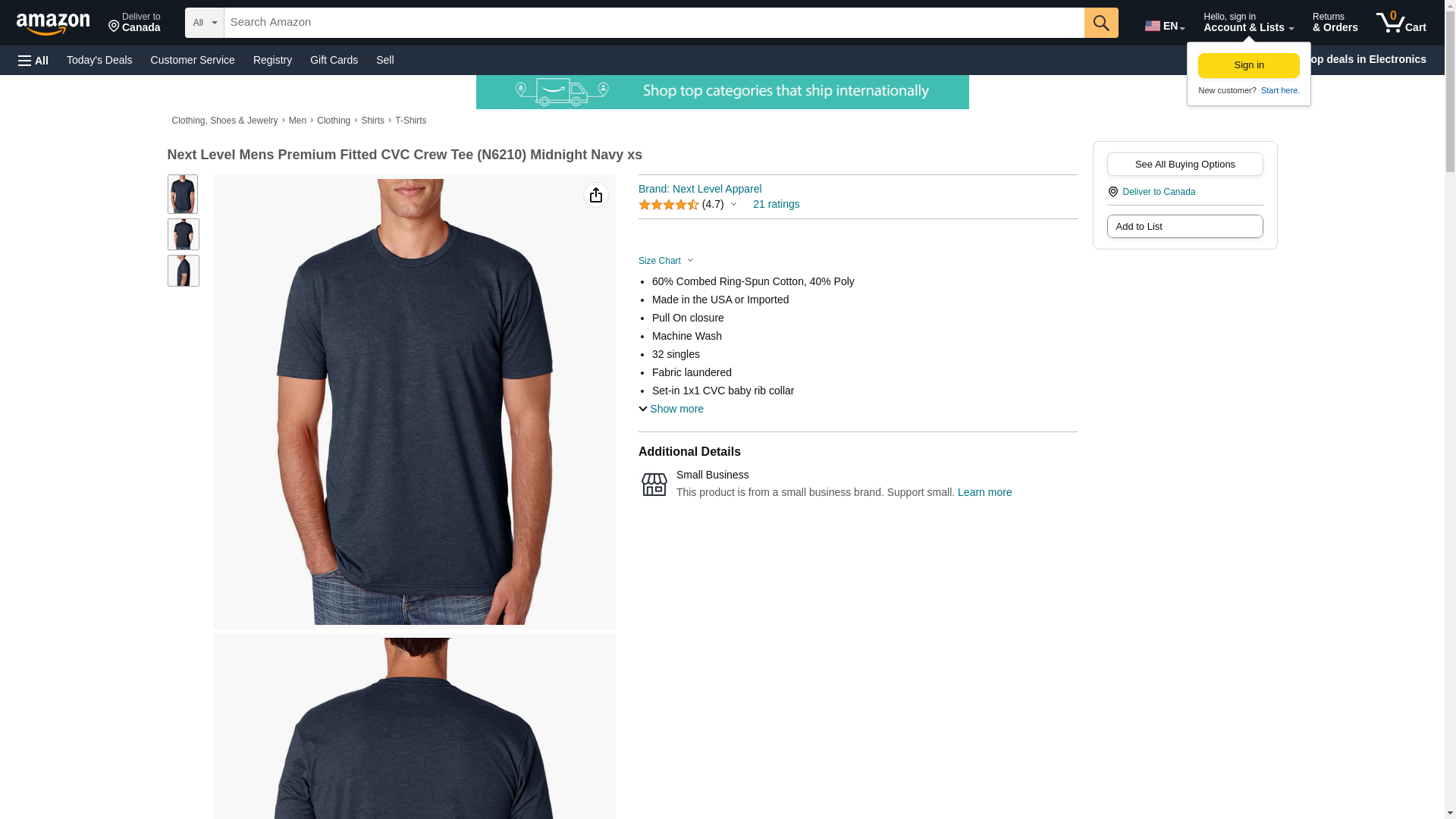Viewport: 1456px width, 819px height.
Task: Open Today's Deals menu item
Action: (x=99, y=60)
